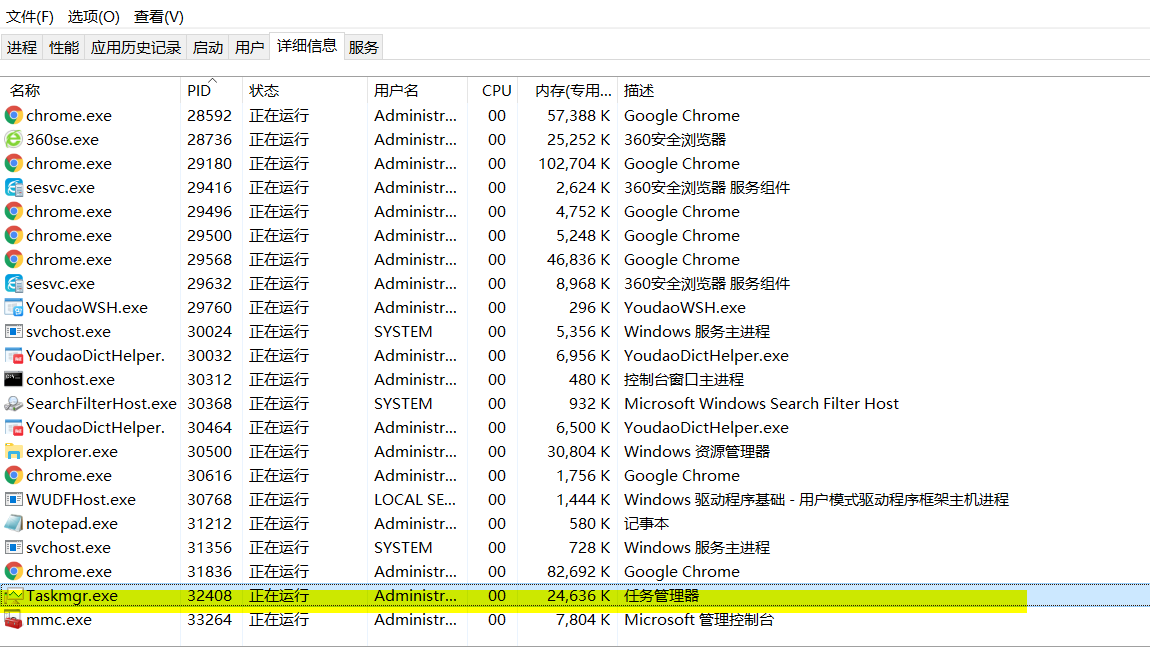Click svchost.exe icon for PID 31356
This screenshot has height=652, width=1150.
(13, 548)
